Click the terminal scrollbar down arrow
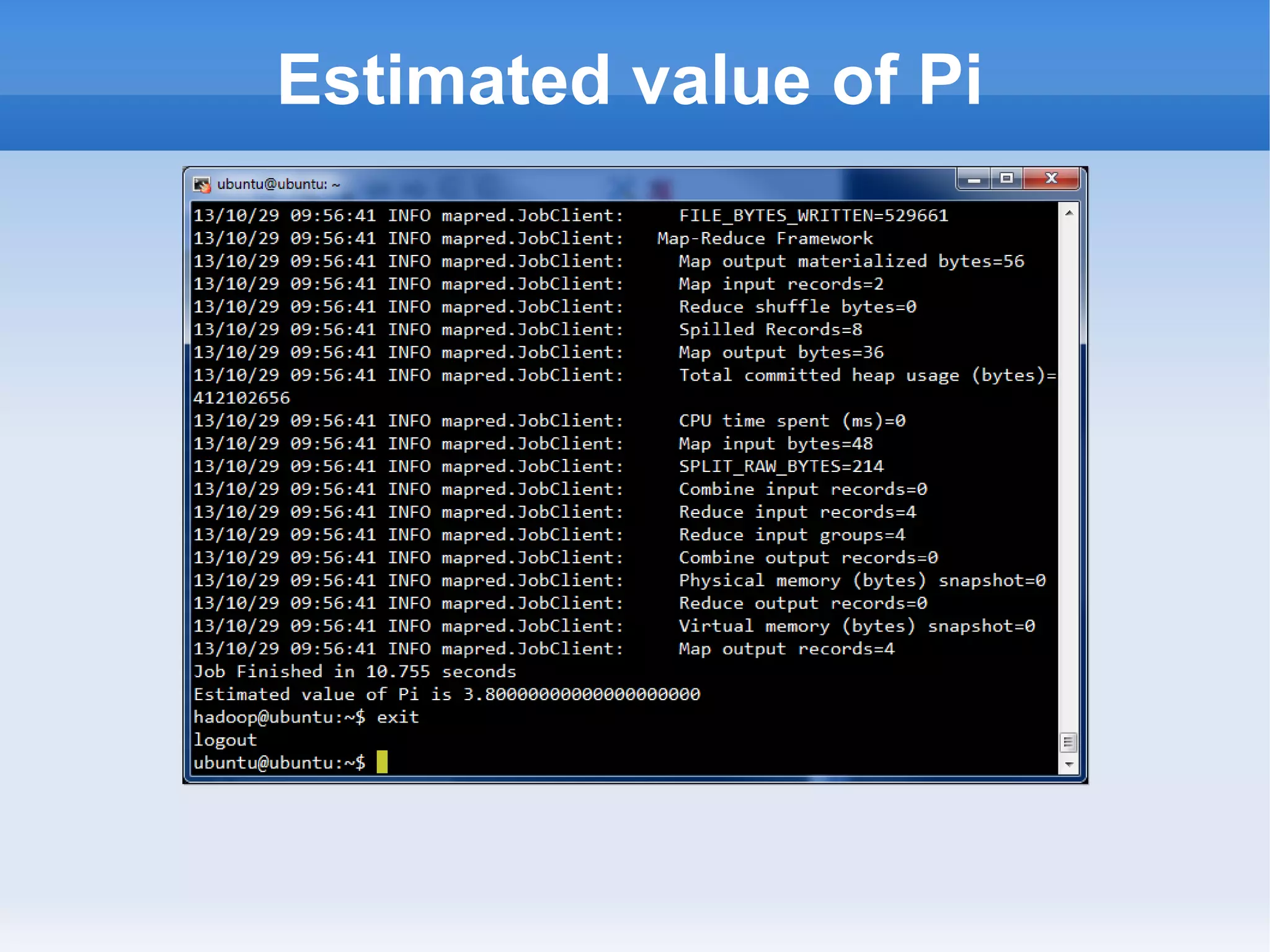Image resolution: width=1270 pixels, height=952 pixels. pyautogui.click(x=1068, y=764)
